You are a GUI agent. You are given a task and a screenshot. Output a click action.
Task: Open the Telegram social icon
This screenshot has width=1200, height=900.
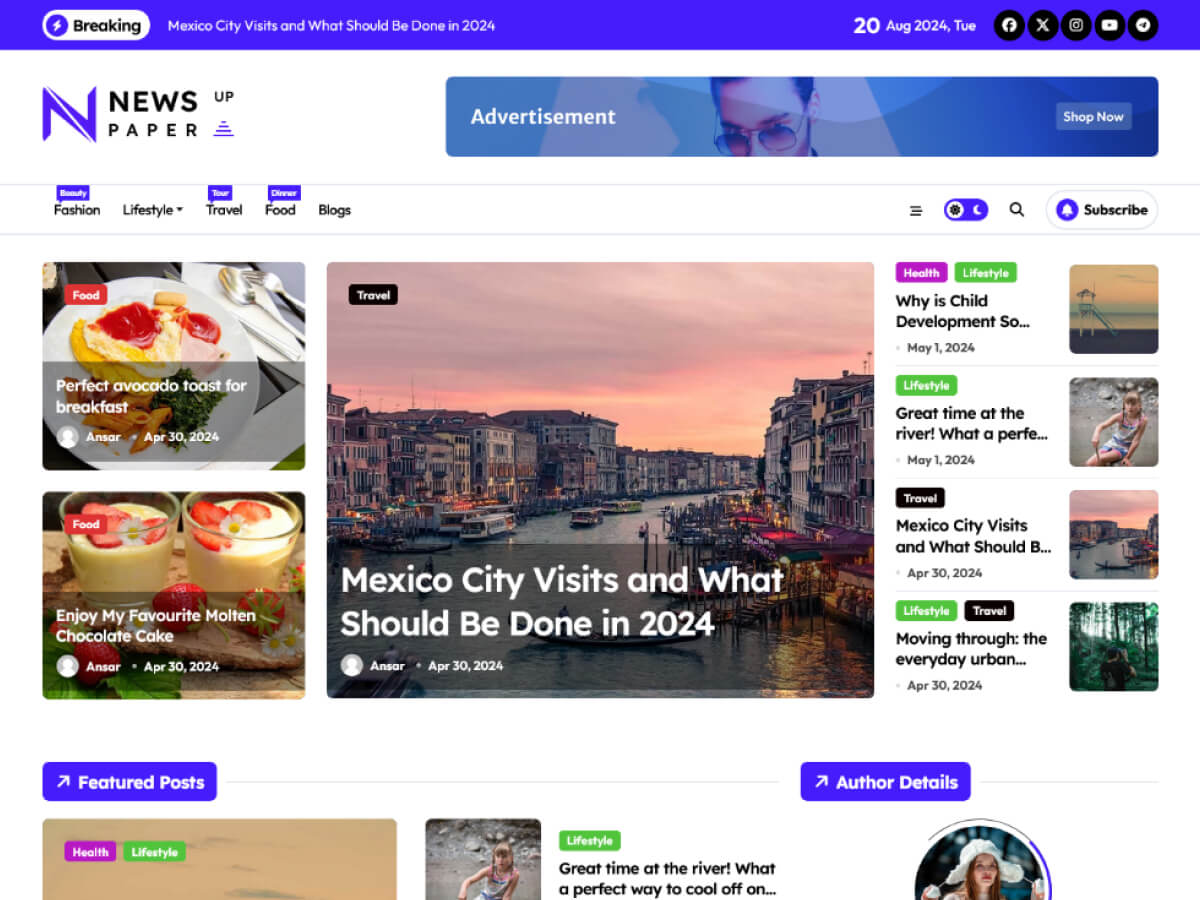point(1143,25)
